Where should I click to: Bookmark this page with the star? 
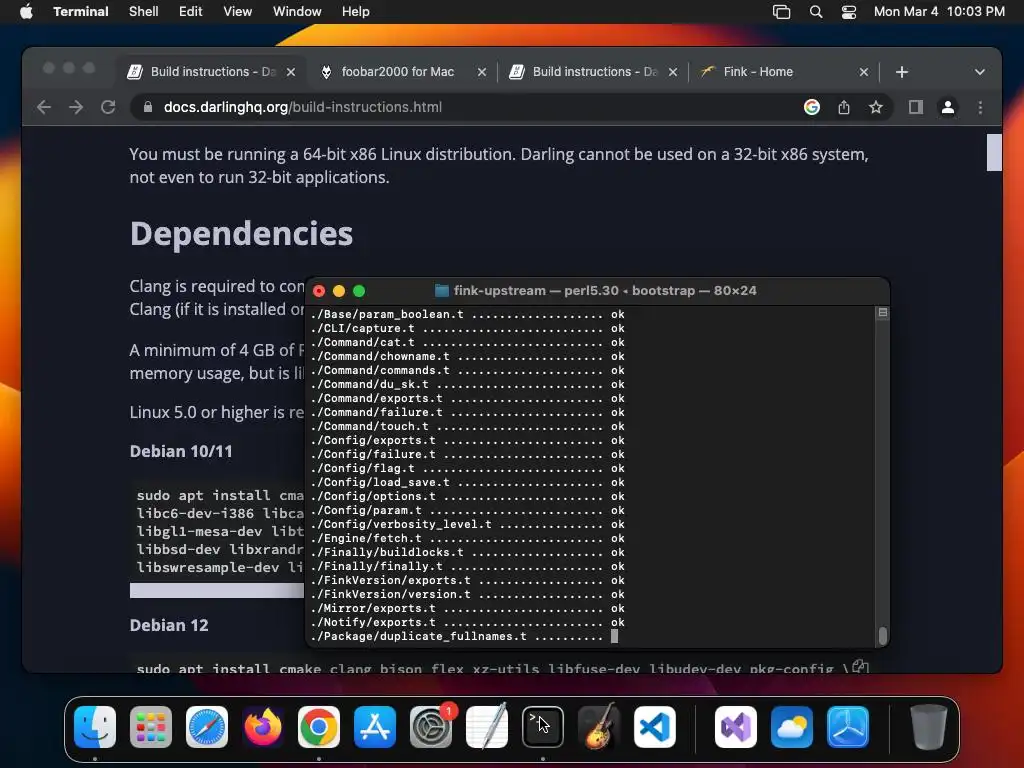point(876,107)
